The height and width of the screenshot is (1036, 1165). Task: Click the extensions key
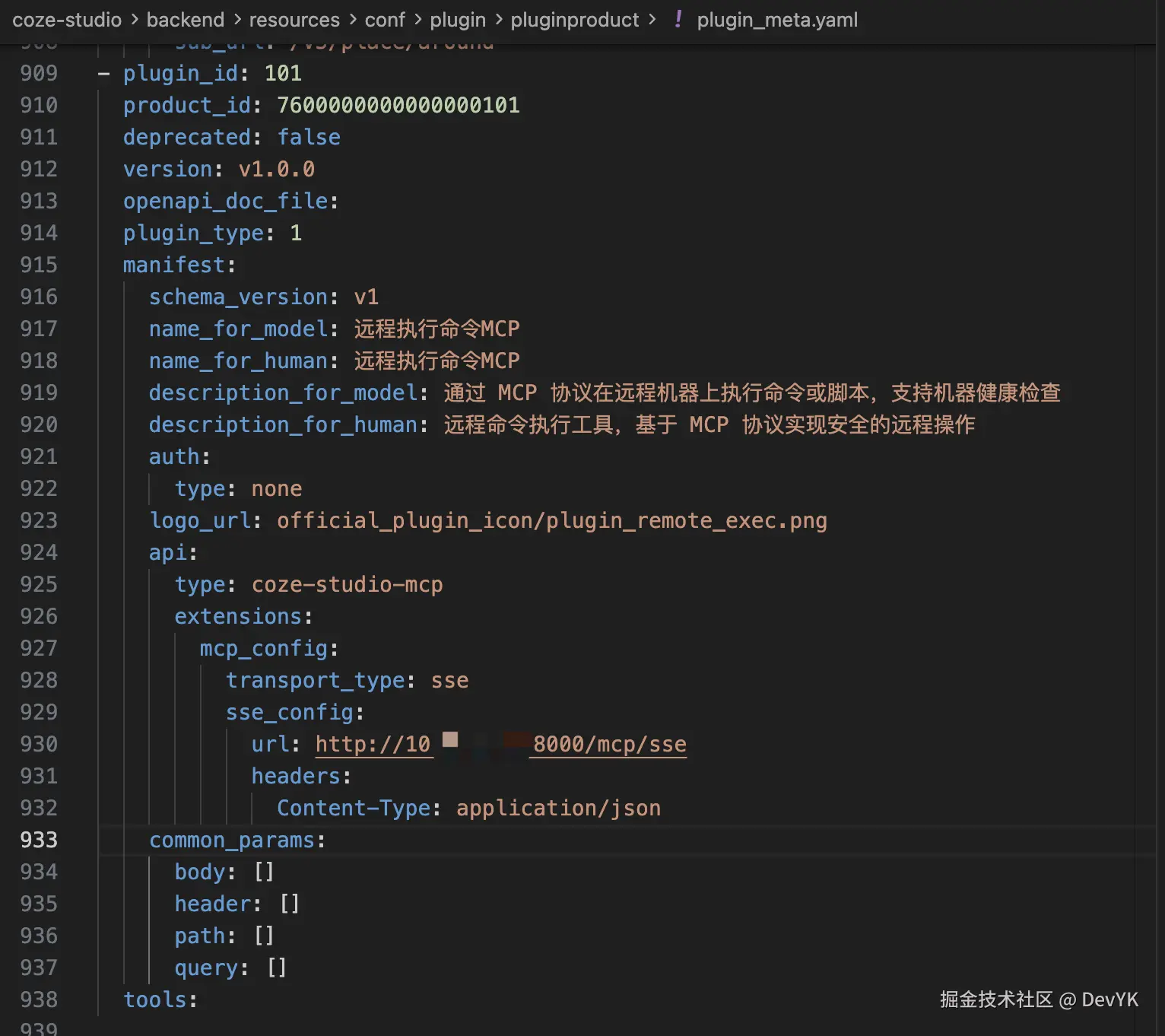click(239, 616)
